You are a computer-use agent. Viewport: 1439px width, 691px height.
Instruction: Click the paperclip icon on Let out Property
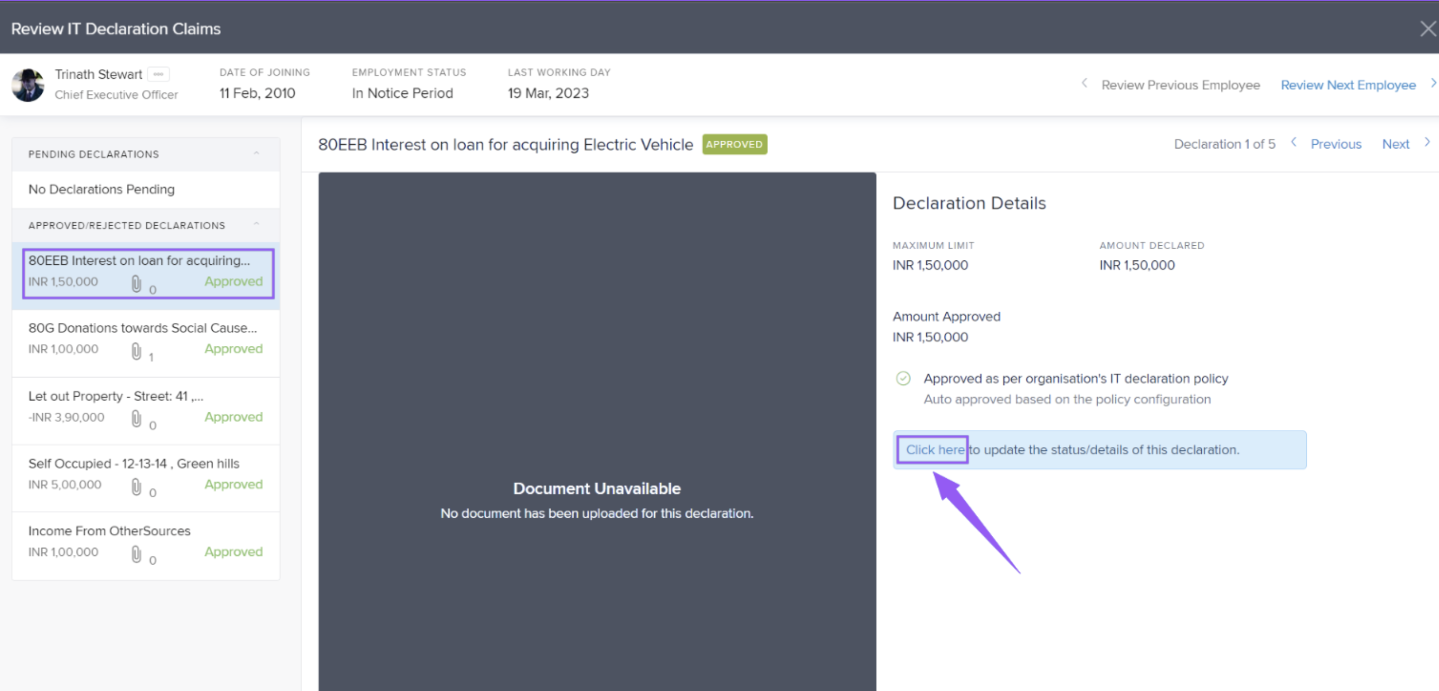[136, 419]
